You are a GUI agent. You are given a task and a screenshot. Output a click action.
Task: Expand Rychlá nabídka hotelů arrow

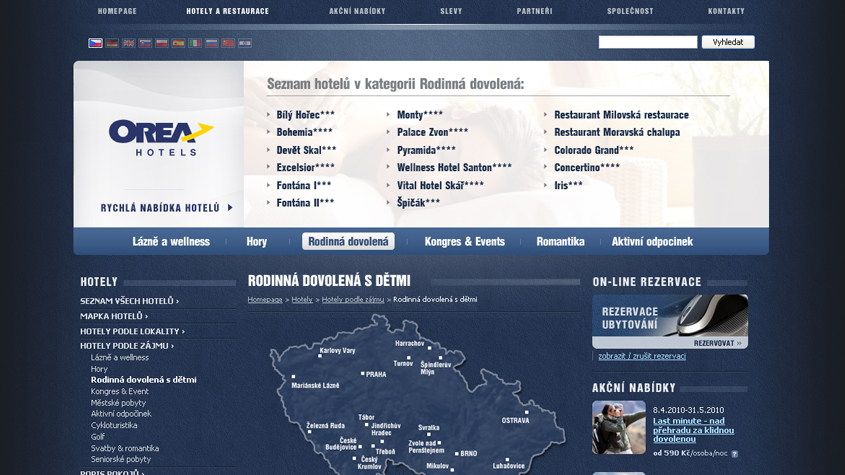(x=230, y=208)
